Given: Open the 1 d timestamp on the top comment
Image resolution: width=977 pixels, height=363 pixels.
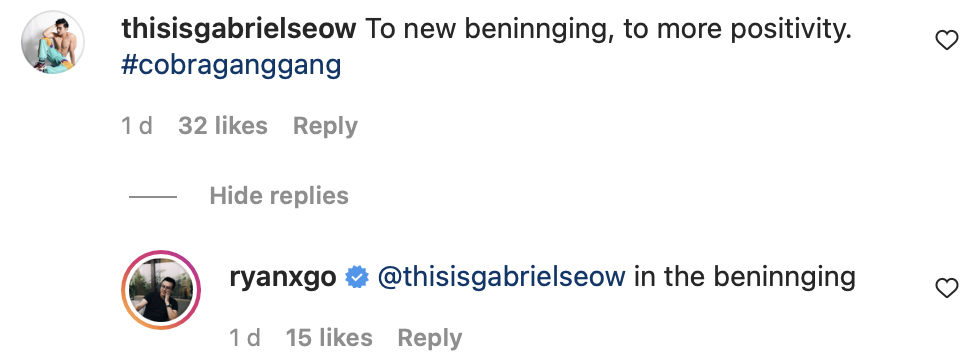Looking at the screenshot, I should click(x=136, y=126).
